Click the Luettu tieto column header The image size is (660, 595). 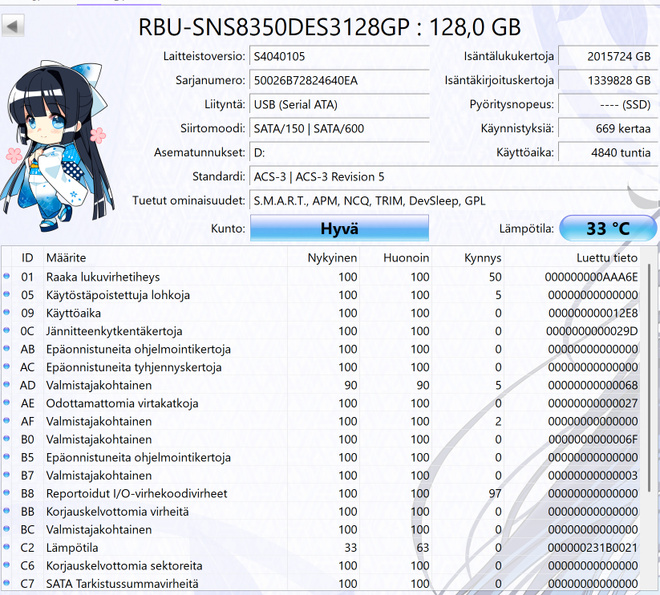click(x=572, y=258)
